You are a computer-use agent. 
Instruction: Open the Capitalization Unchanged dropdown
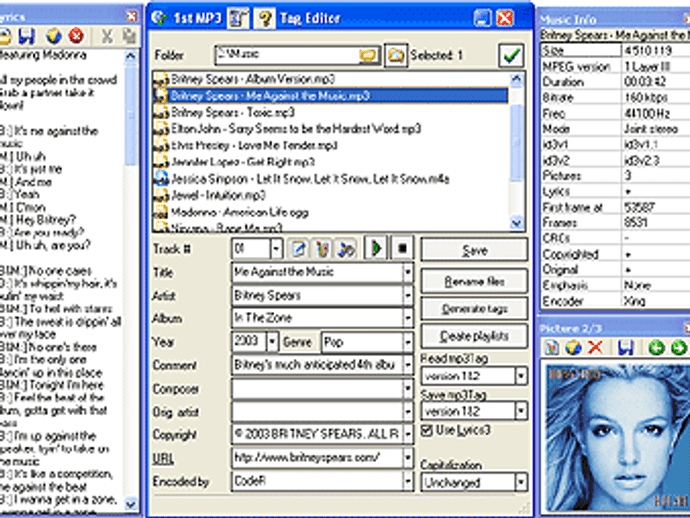coord(521,482)
